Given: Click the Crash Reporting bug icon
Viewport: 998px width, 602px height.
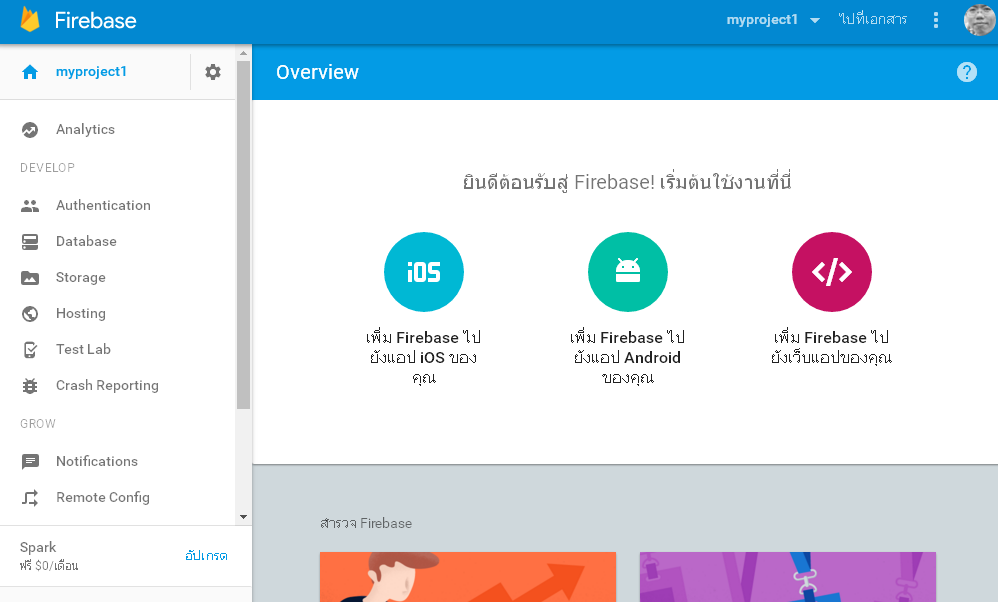Looking at the screenshot, I should [30, 386].
